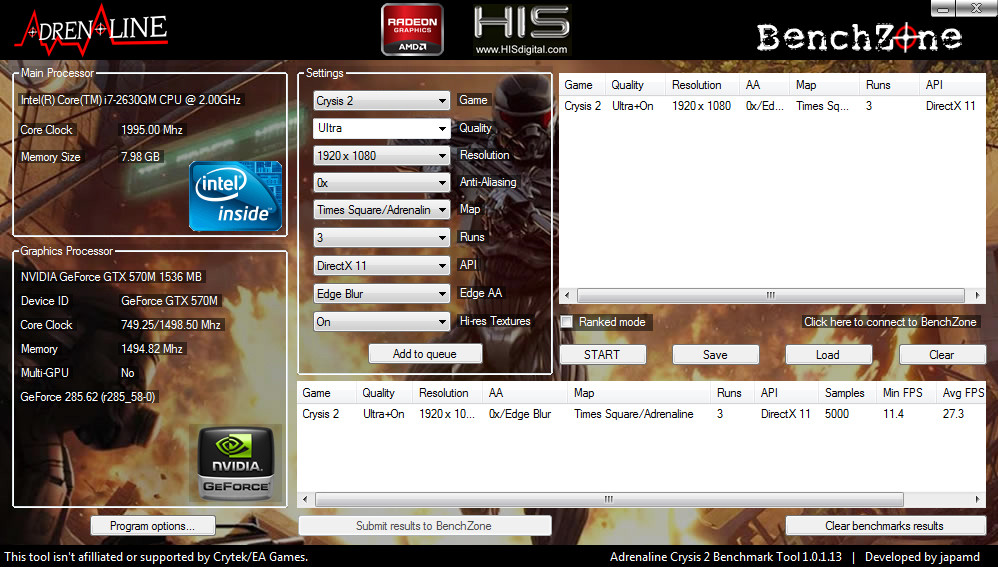998x567 pixels.
Task: Click the queue list horizontal scrollbar thumb
Action: [x=771, y=295]
